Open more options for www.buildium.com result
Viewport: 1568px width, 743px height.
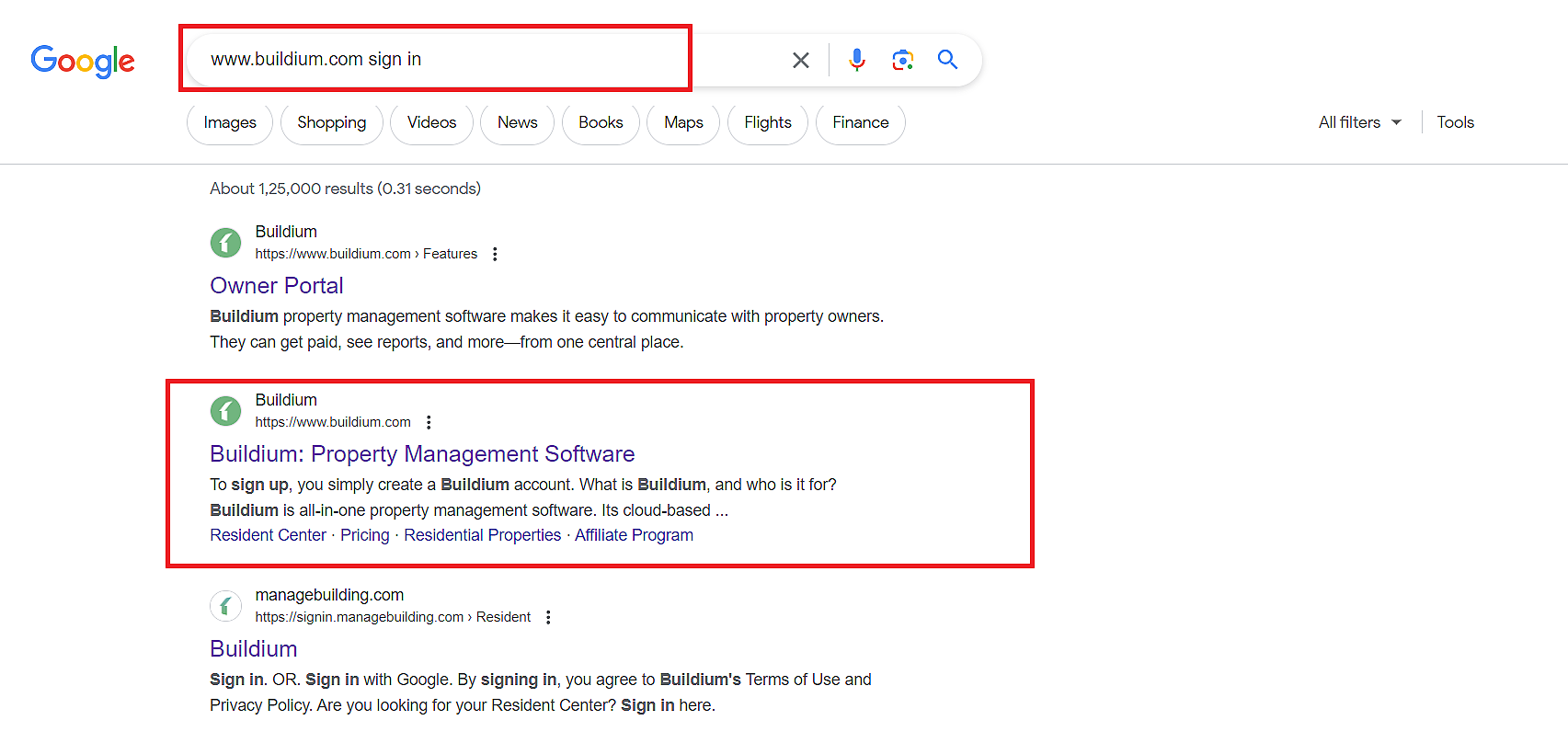[x=429, y=422]
